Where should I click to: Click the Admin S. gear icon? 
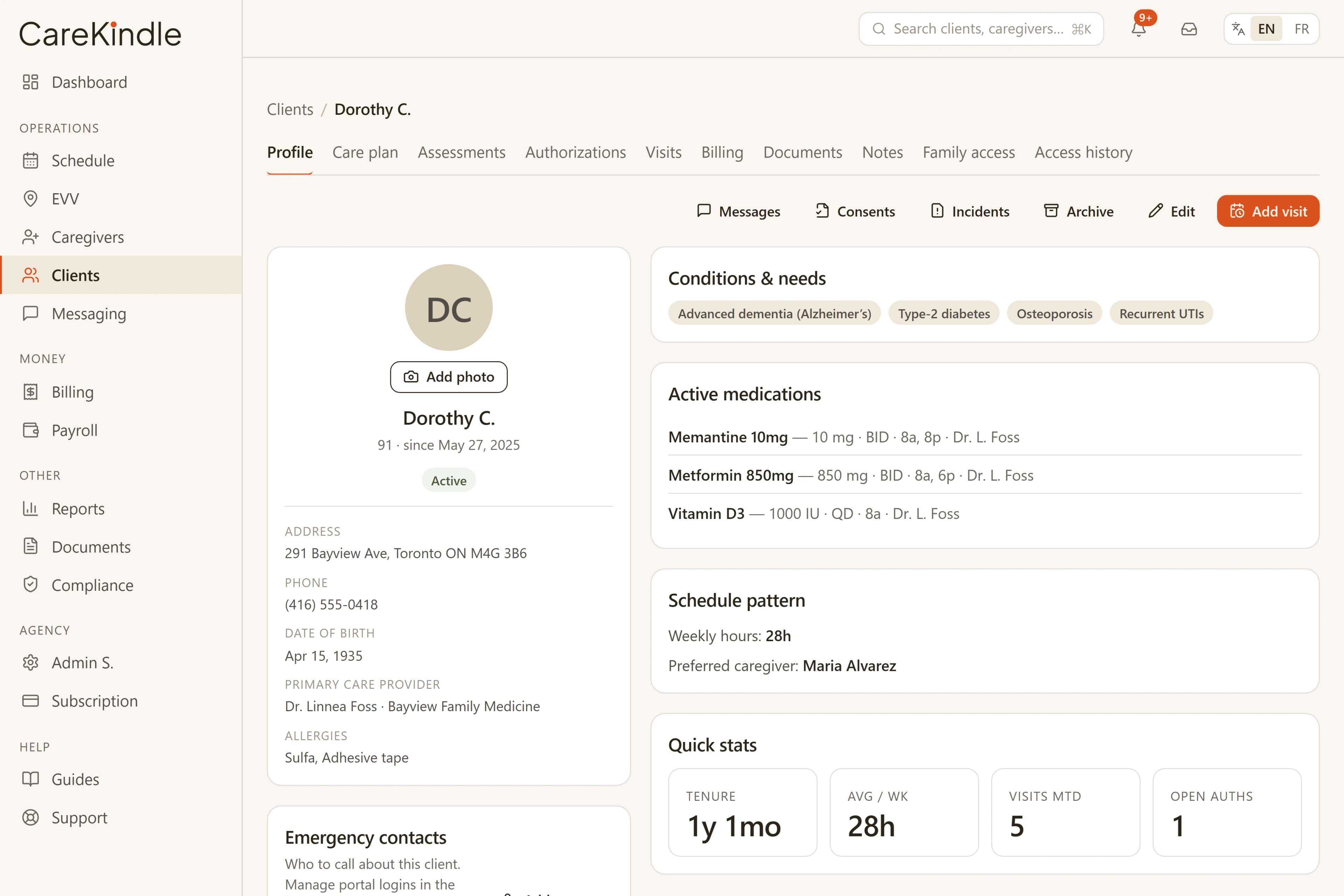(30, 663)
